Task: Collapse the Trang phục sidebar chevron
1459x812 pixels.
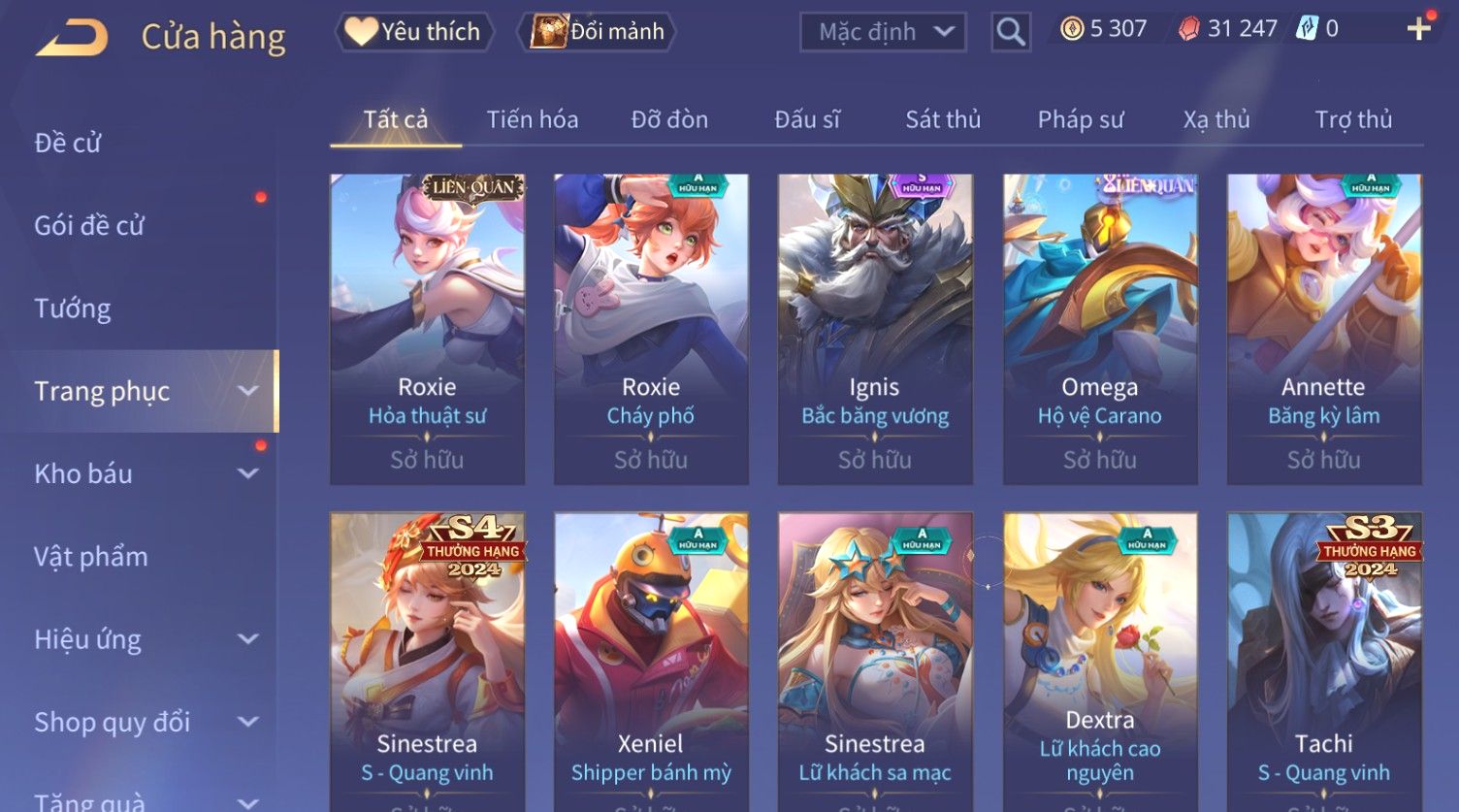Action: (248, 391)
